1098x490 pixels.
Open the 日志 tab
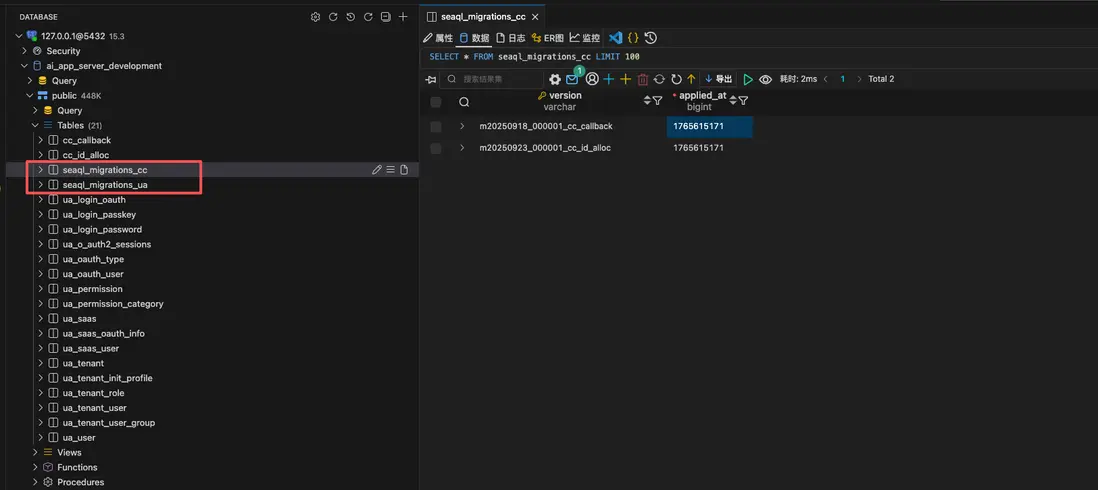[x=510, y=38]
